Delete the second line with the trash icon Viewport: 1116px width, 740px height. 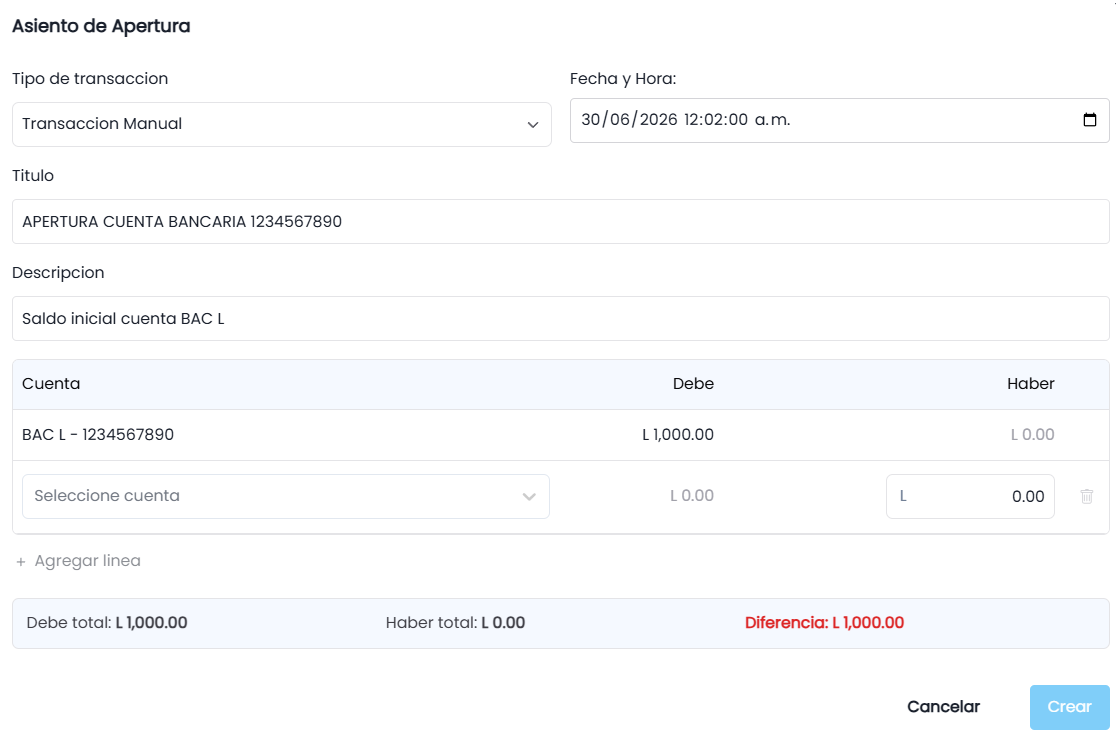point(1086,496)
